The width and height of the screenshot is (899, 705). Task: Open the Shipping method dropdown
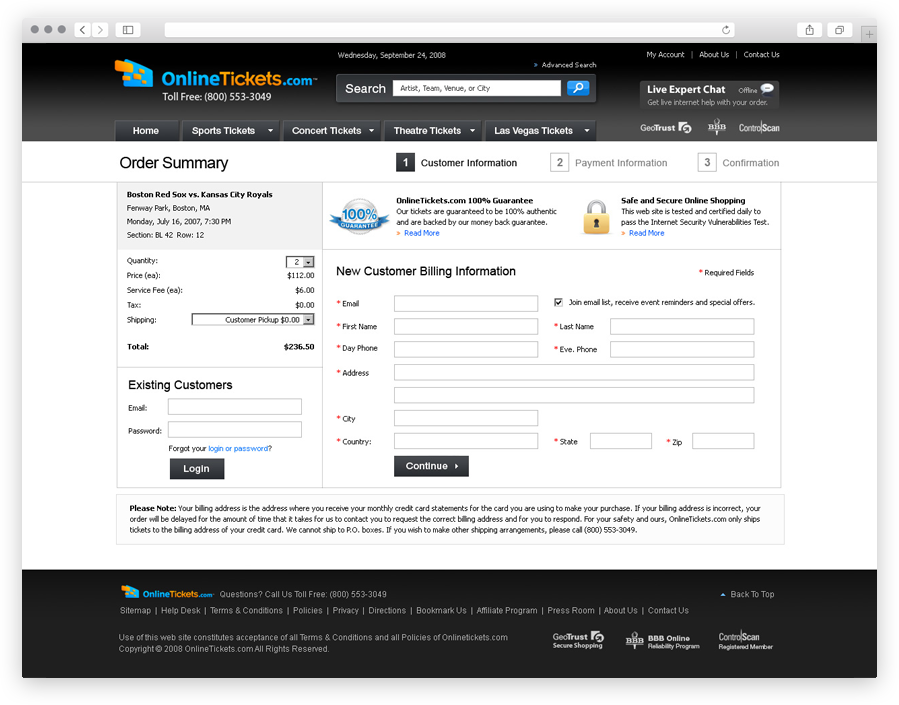(253, 319)
